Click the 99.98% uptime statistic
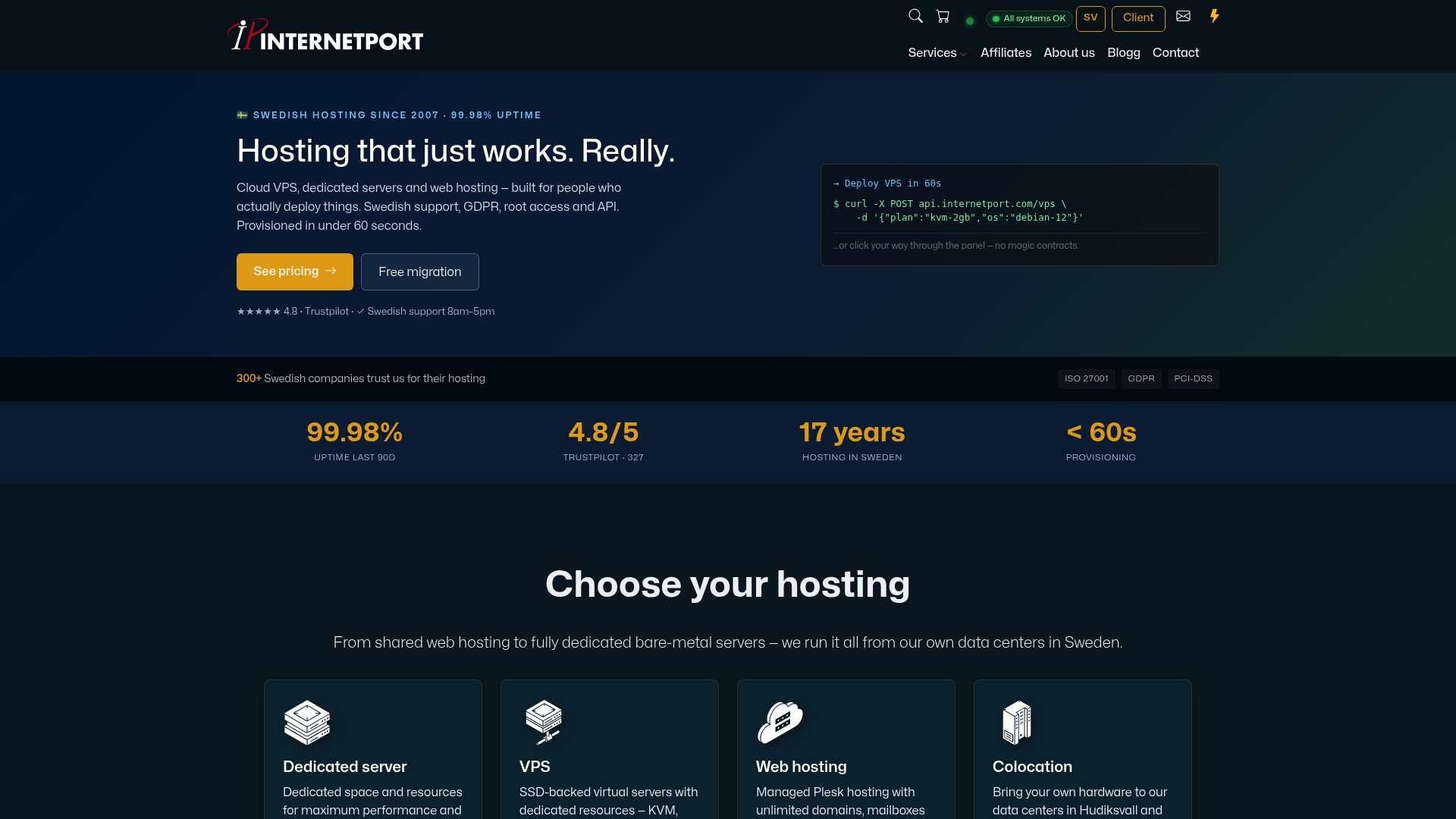The image size is (1456, 819). [354, 432]
